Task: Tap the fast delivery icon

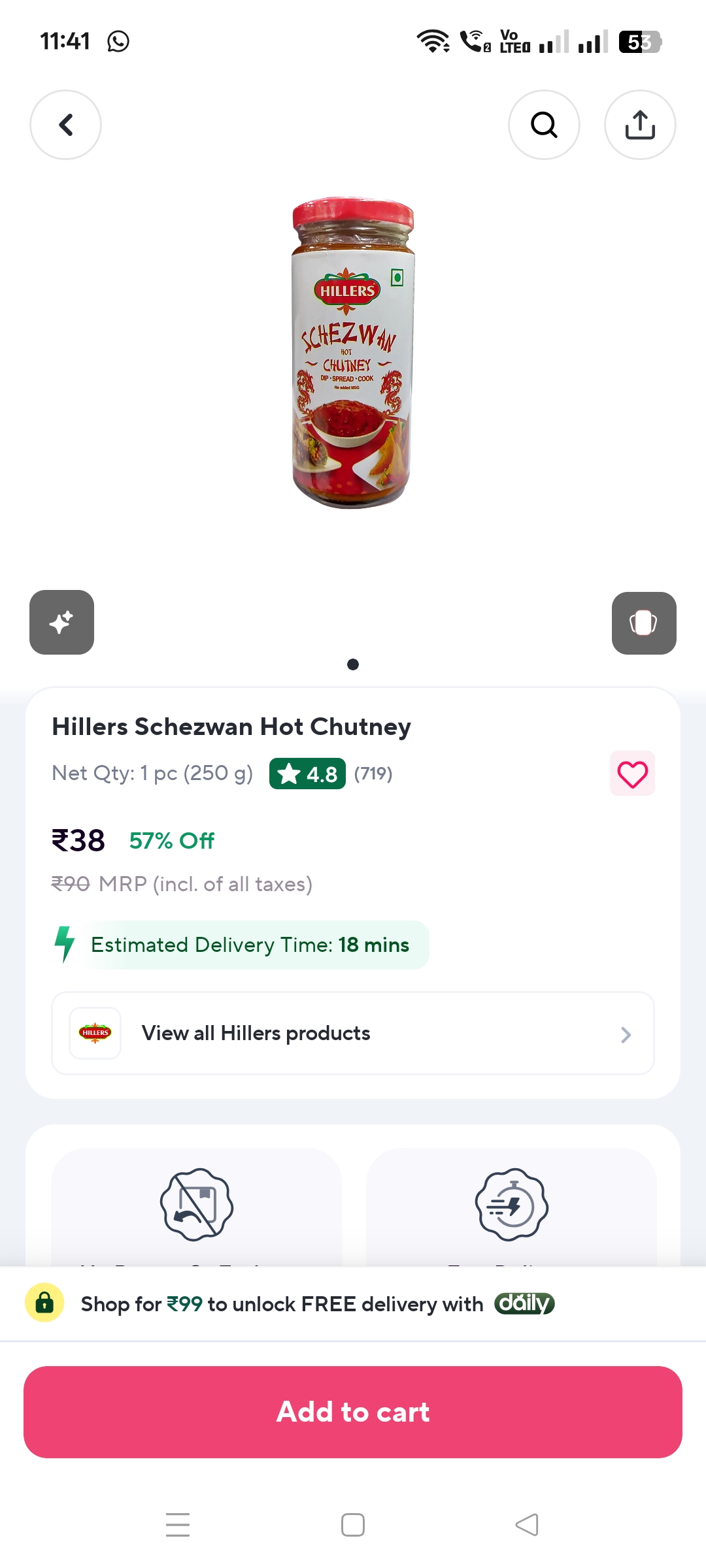Action: (x=511, y=1204)
